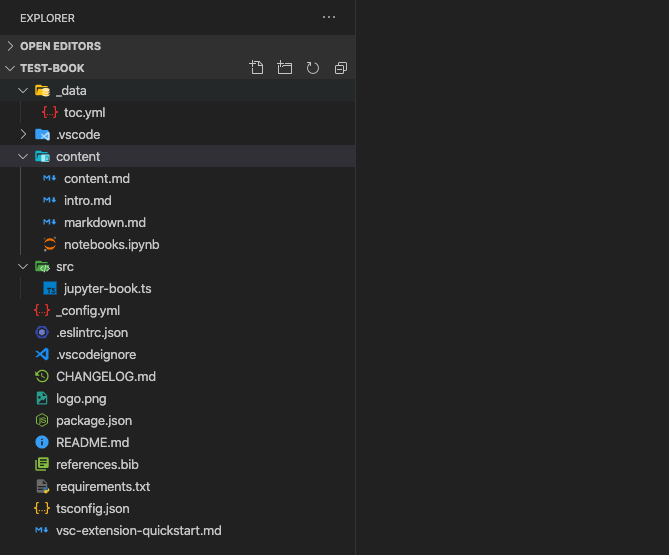Open the intro.md file
Image resolution: width=669 pixels, height=555 pixels.
click(x=88, y=200)
